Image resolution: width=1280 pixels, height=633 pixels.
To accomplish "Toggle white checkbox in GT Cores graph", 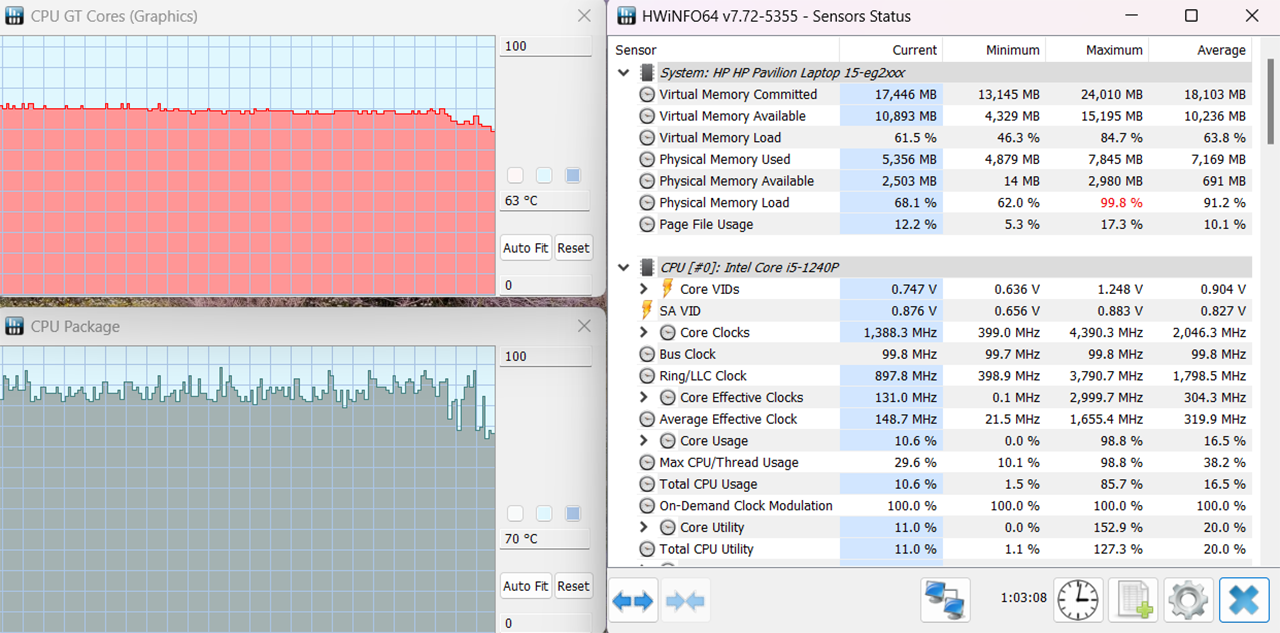I will 515,176.
